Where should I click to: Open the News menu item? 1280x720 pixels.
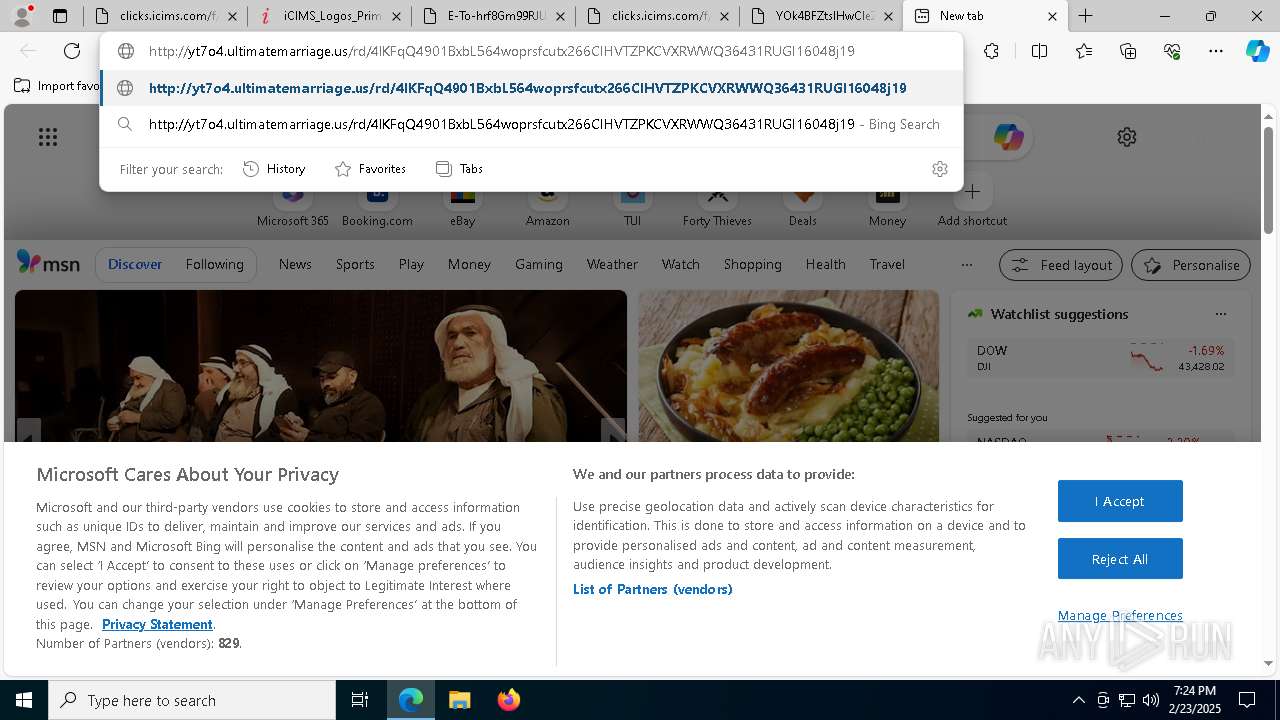pyautogui.click(x=295, y=264)
